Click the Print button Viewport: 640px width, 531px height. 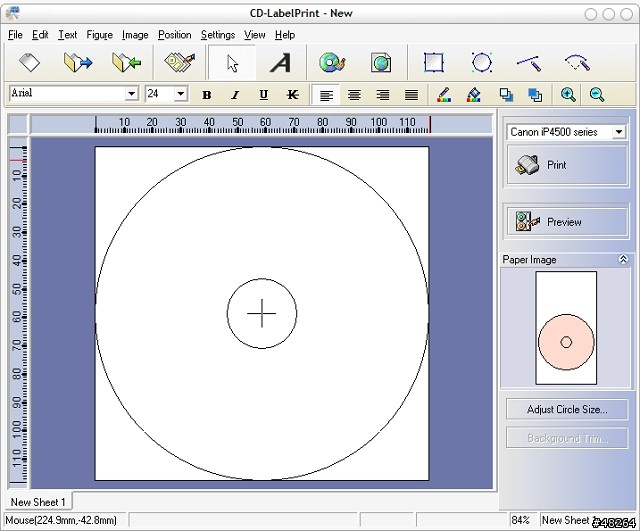click(567, 165)
